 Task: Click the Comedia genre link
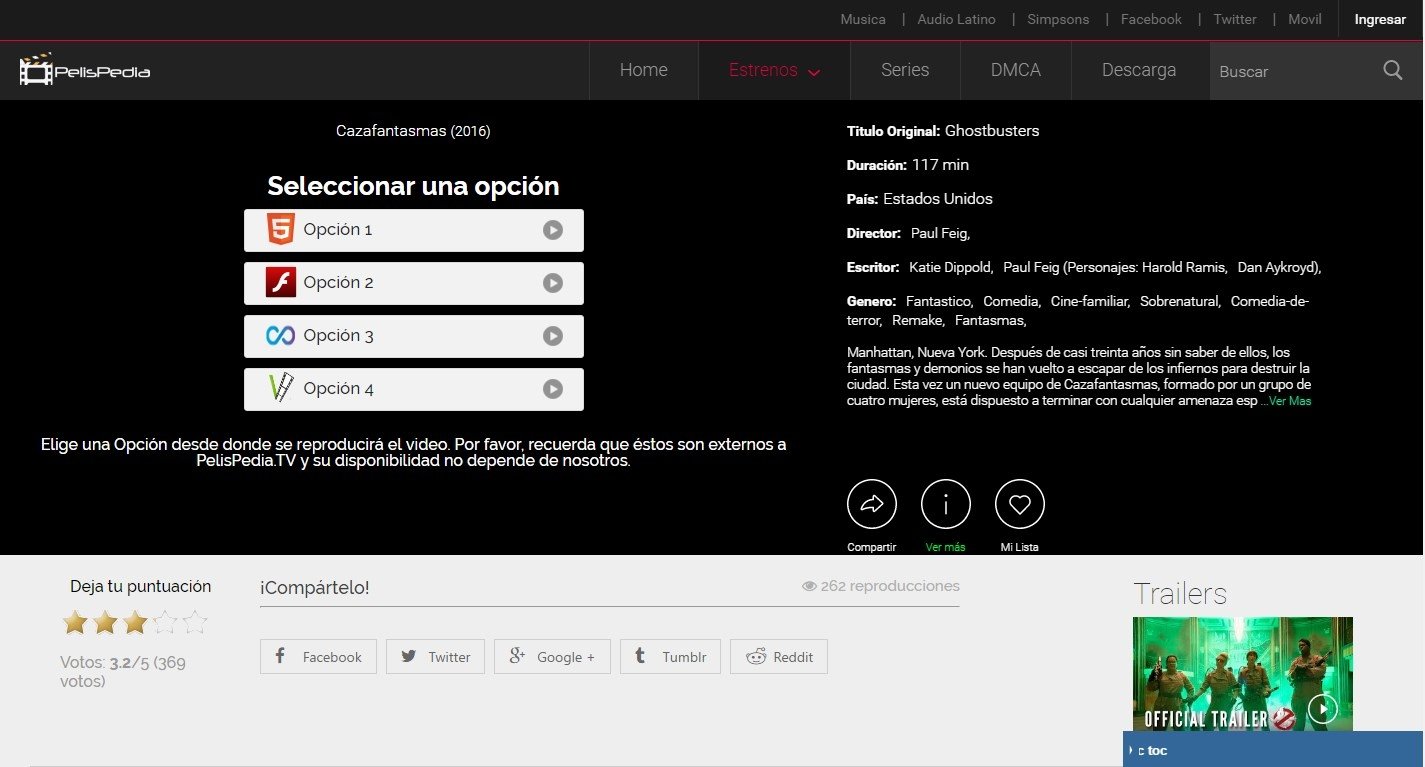tap(1011, 301)
